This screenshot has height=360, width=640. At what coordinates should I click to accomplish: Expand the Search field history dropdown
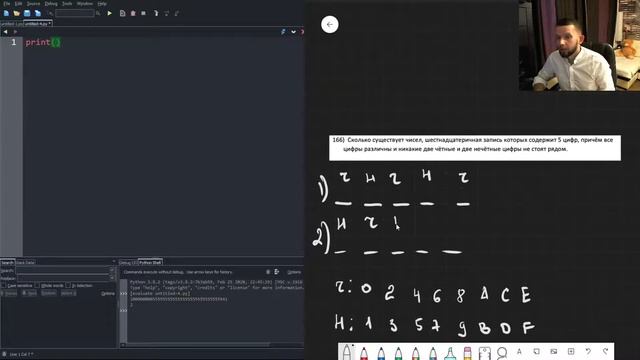[112, 270]
